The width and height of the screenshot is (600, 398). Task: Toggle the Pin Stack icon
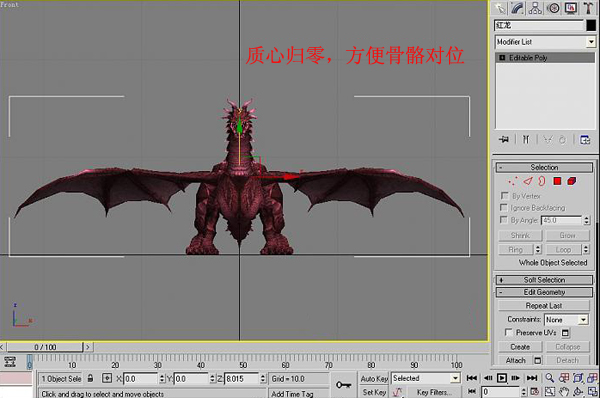(x=504, y=140)
